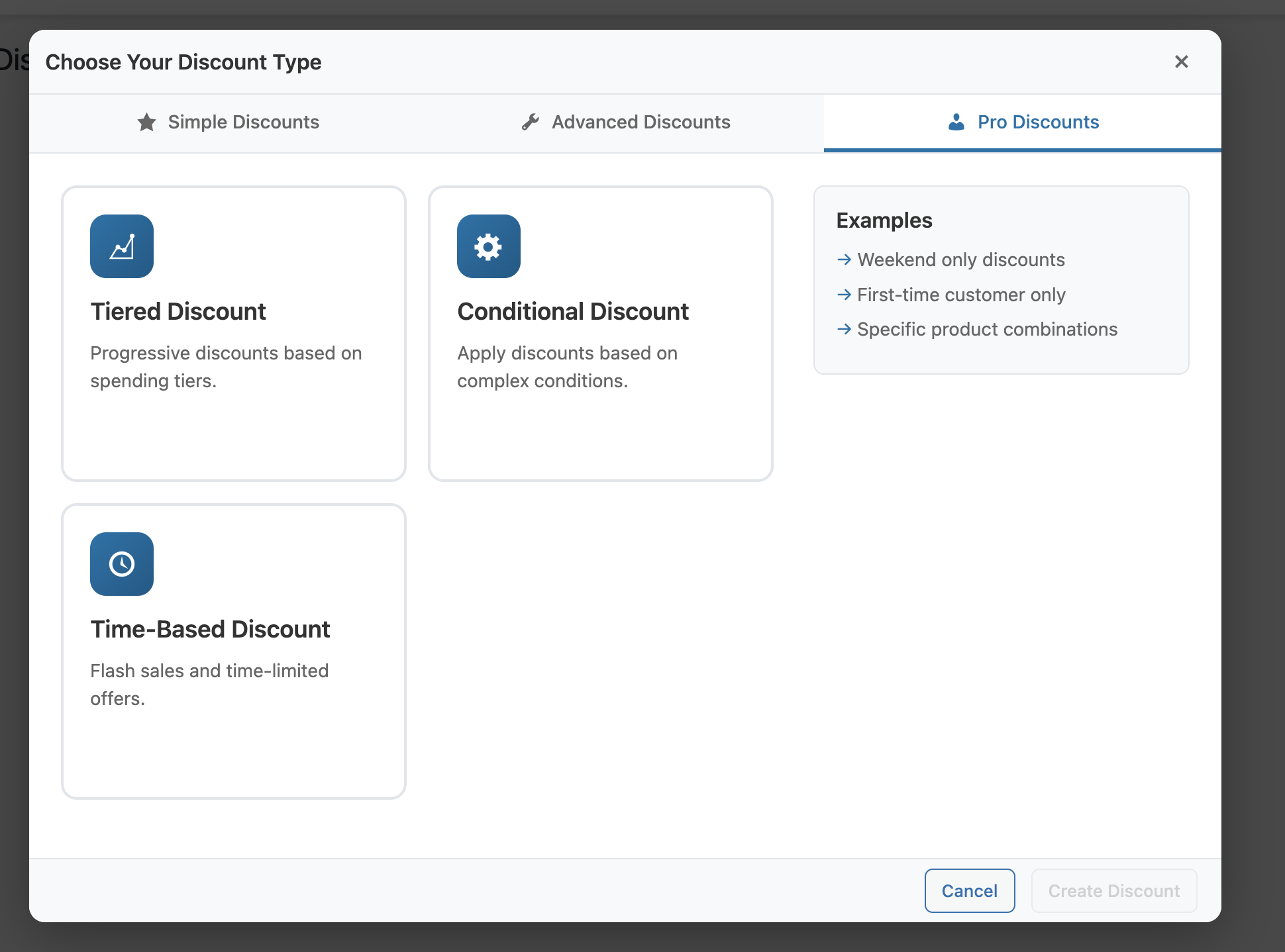The image size is (1285, 952).
Task: Click the Time-Based Discount clock icon
Action: (122, 564)
